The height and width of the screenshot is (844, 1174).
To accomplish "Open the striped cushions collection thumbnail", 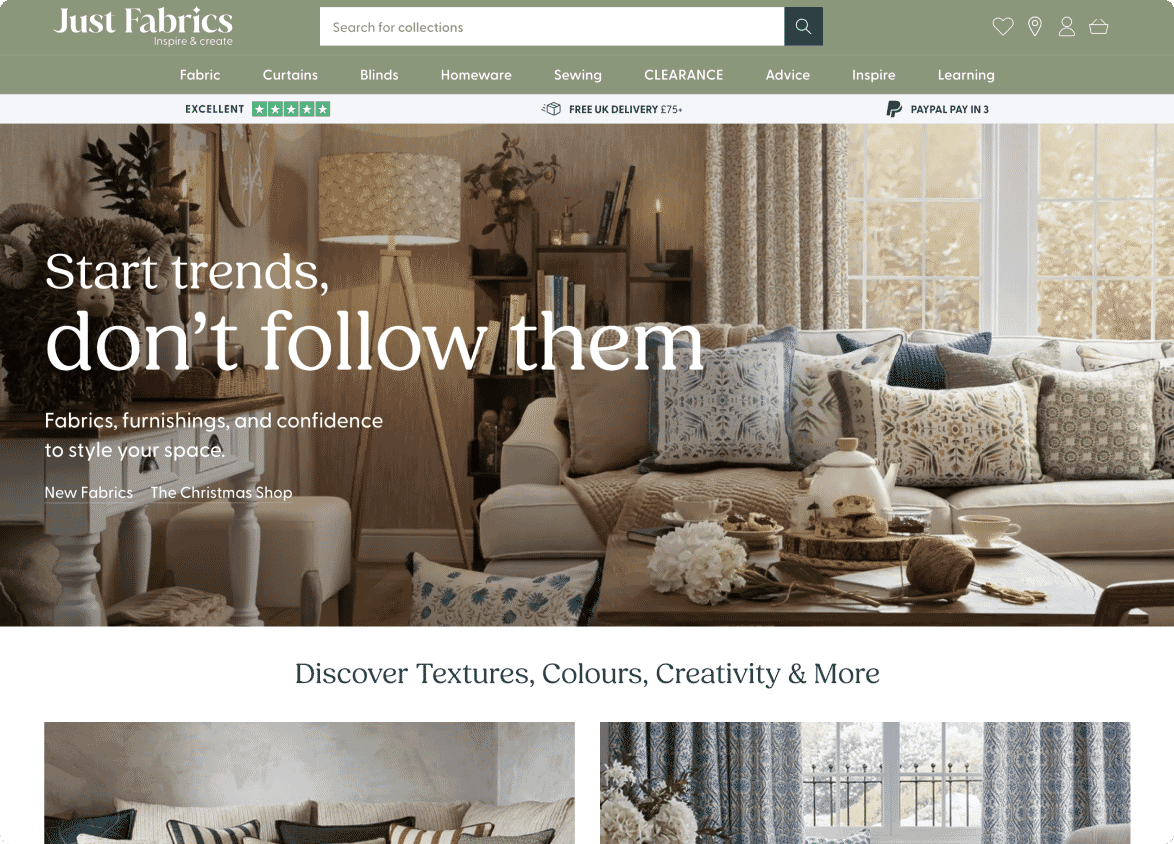I will pyautogui.click(x=309, y=783).
